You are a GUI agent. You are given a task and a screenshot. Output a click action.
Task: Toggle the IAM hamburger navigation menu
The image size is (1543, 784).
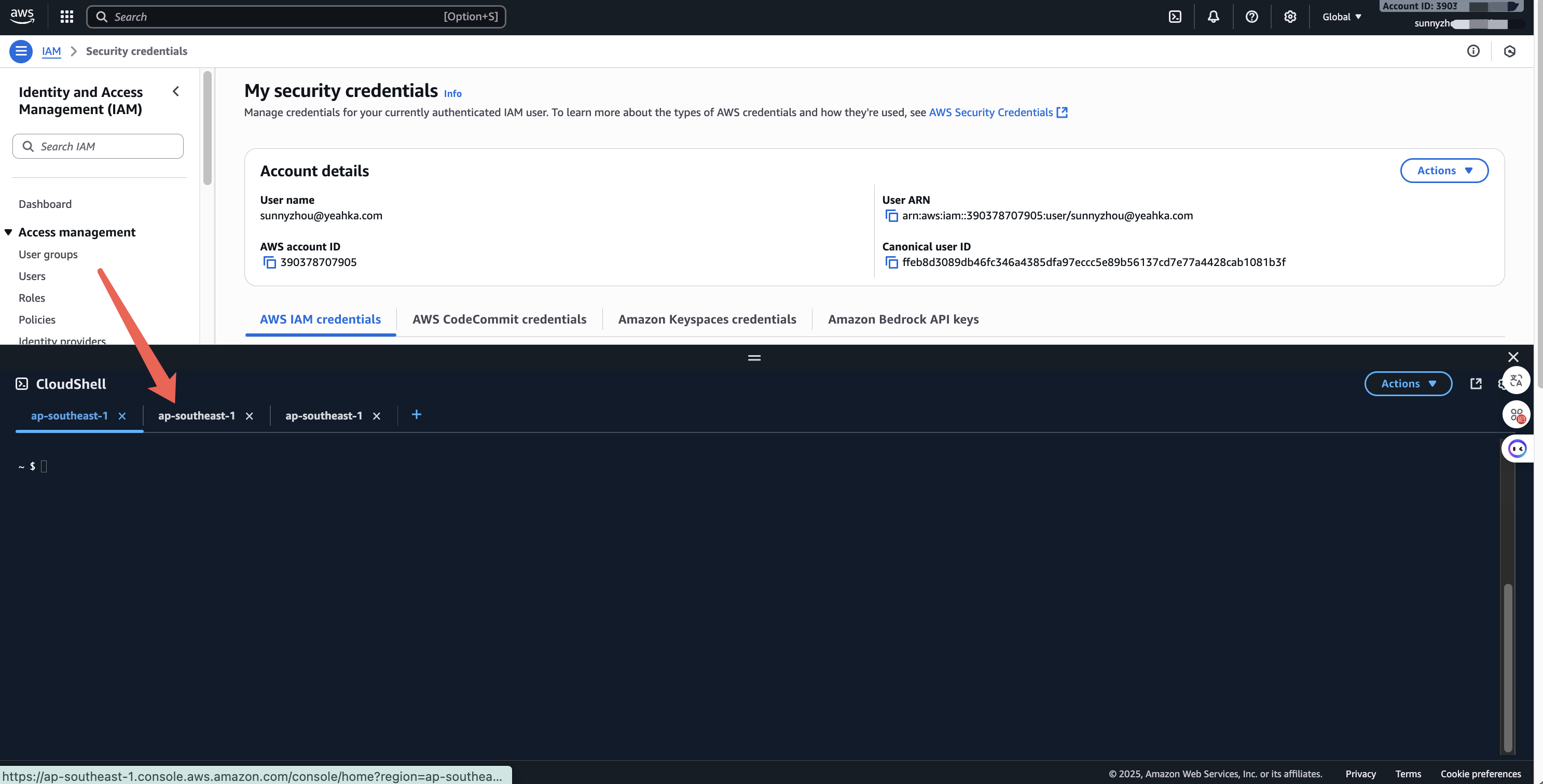pos(21,51)
